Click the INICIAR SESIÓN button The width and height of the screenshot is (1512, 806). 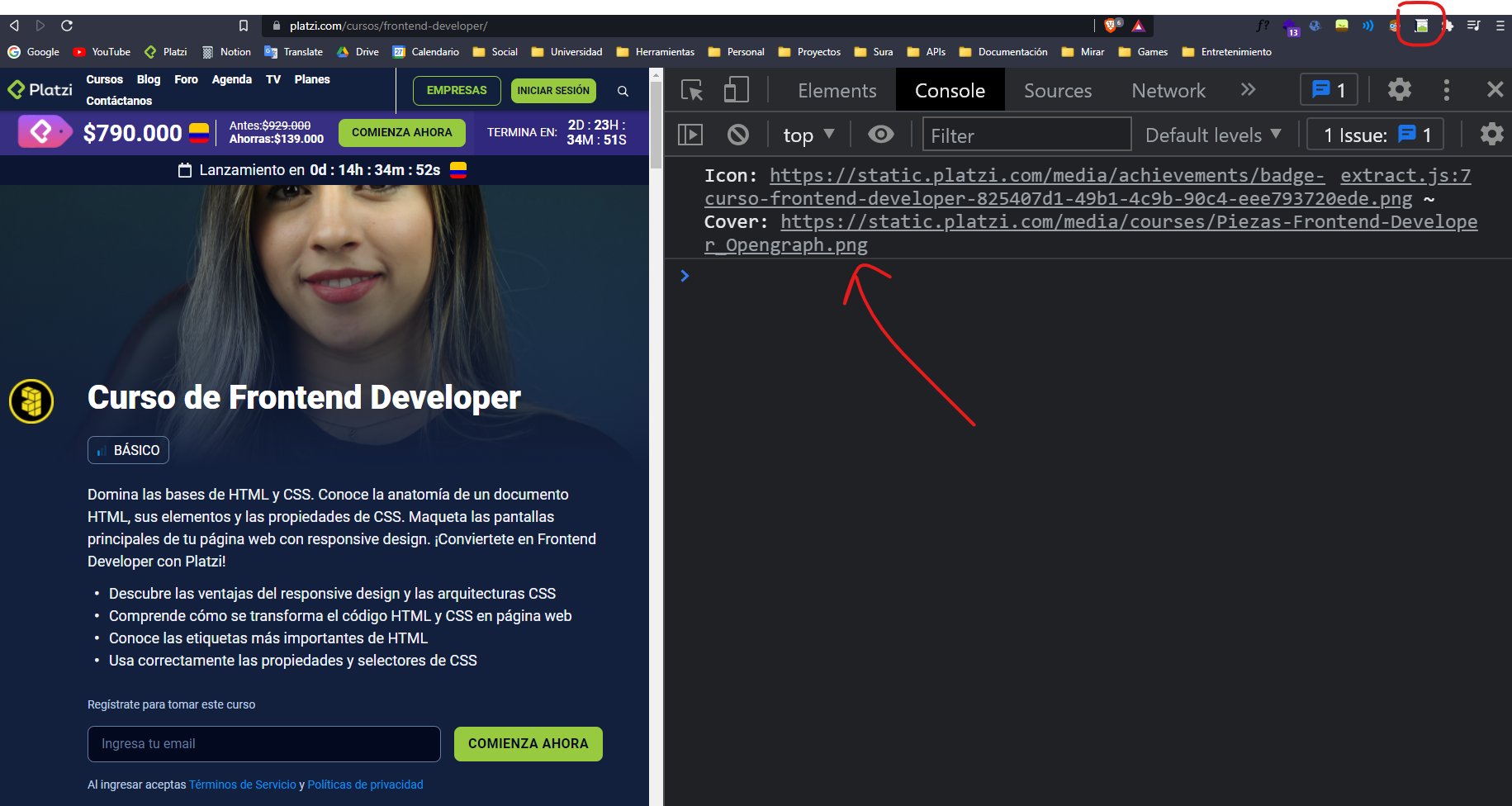click(553, 90)
